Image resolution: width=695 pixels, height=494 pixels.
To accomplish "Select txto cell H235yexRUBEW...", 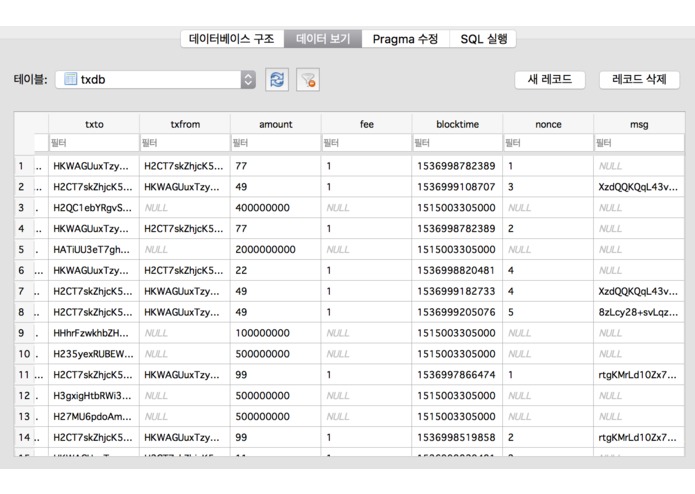I will (94, 354).
